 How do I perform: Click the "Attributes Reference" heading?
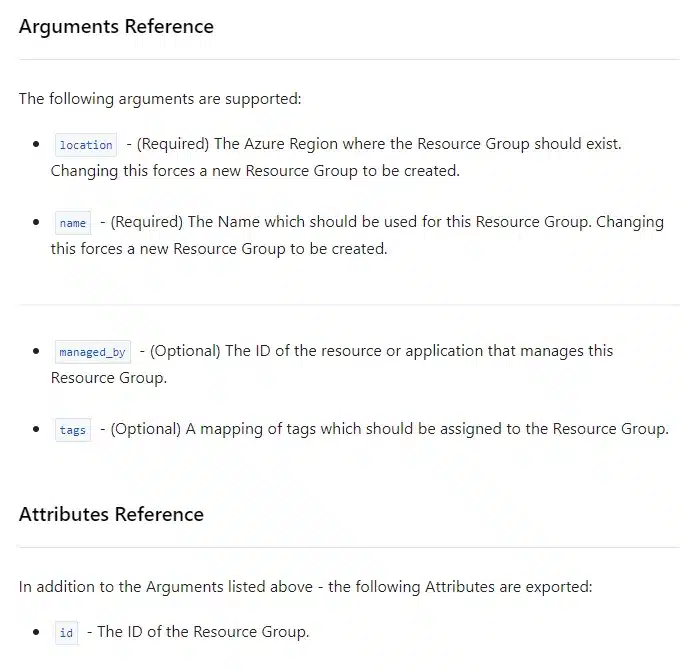111,514
